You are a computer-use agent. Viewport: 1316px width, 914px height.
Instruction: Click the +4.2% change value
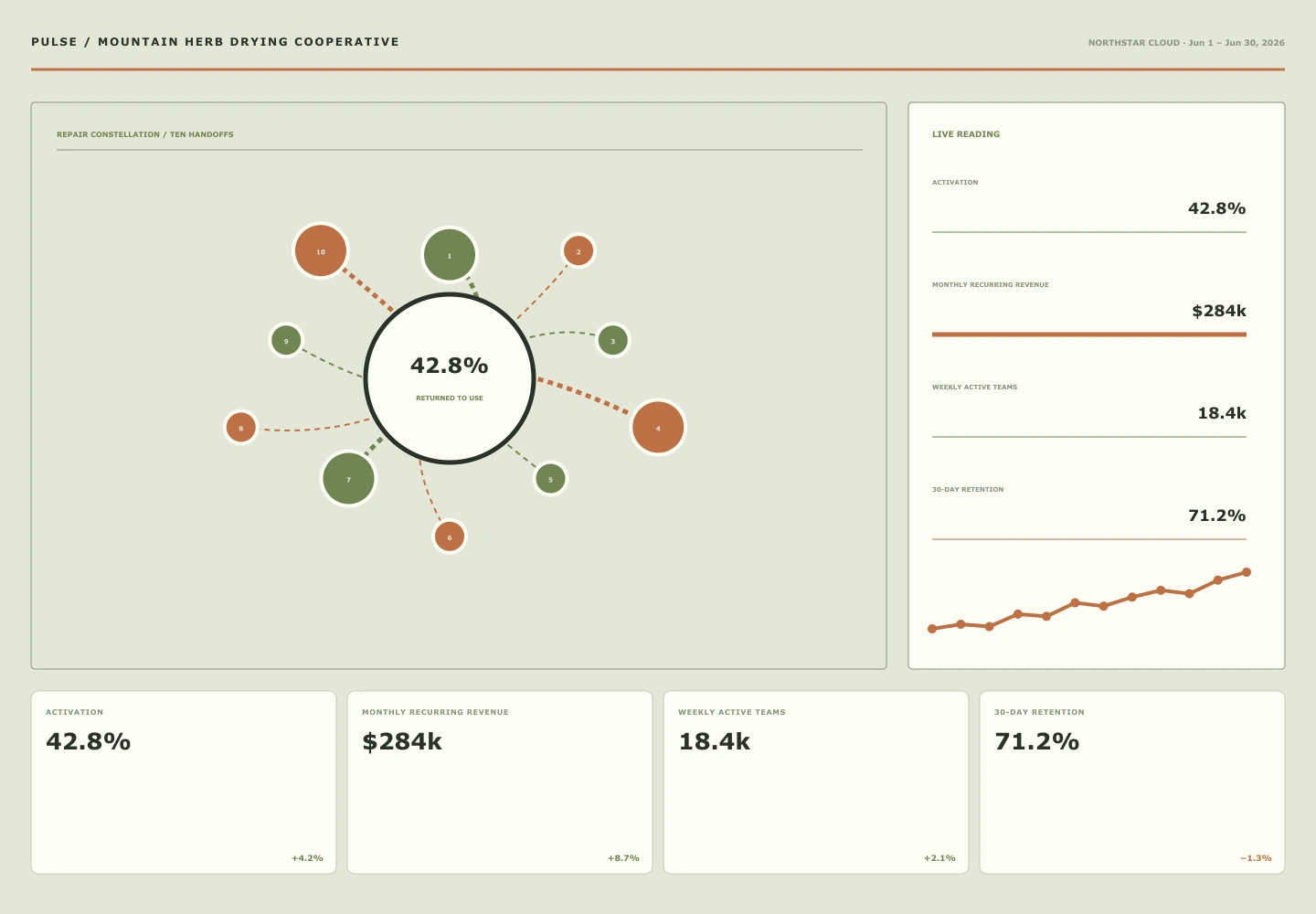click(x=307, y=858)
